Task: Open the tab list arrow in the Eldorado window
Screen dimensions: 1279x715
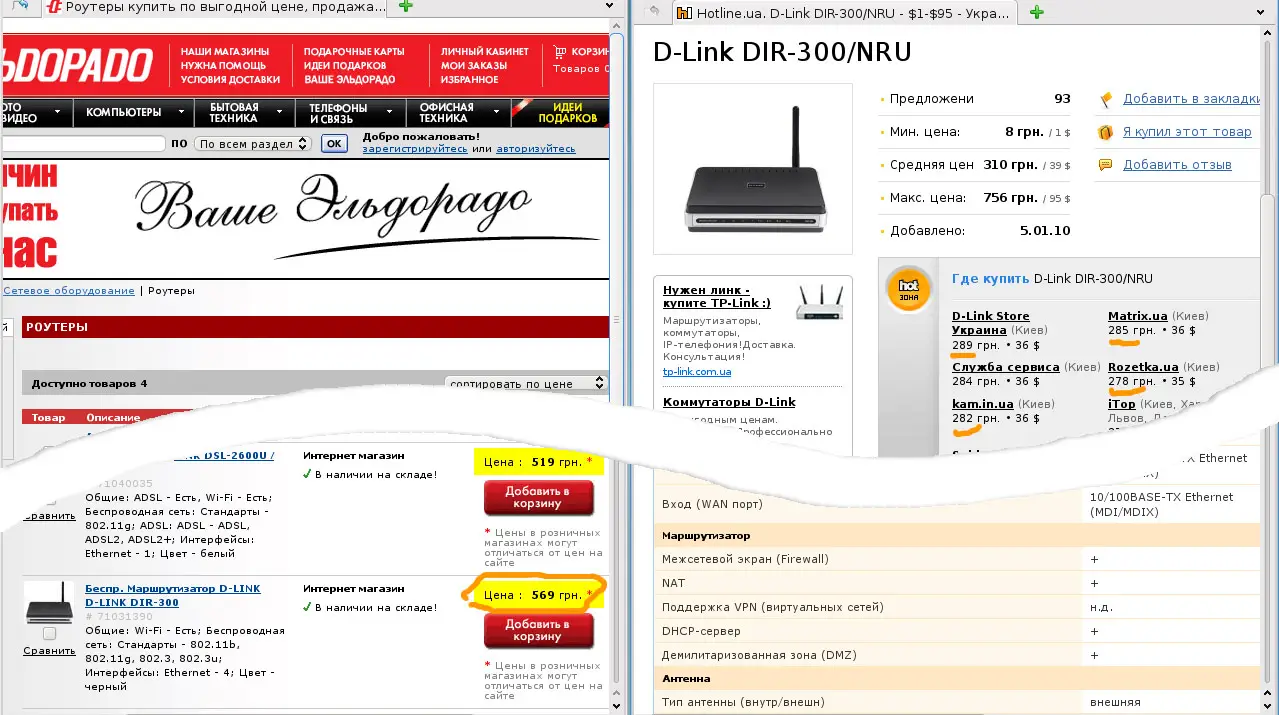Action: point(609,8)
